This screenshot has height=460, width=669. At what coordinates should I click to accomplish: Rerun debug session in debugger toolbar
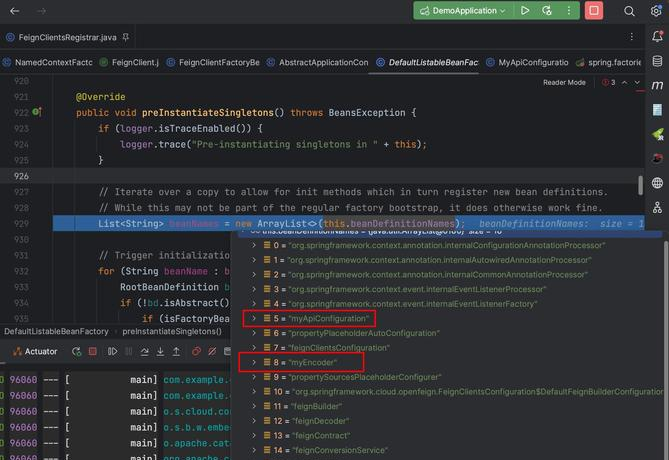(x=76, y=352)
